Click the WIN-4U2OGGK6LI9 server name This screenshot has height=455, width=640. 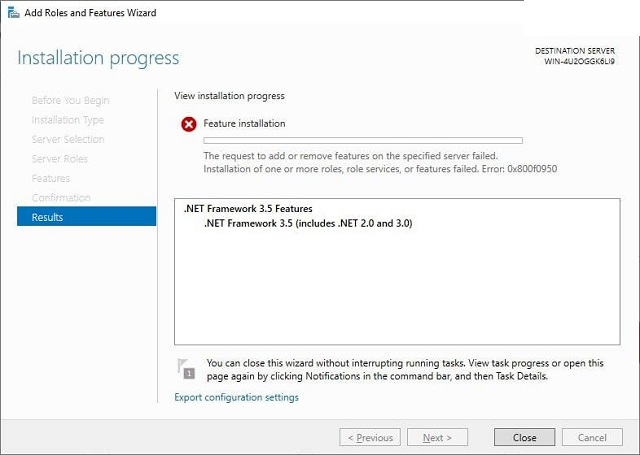[x=579, y=62]
